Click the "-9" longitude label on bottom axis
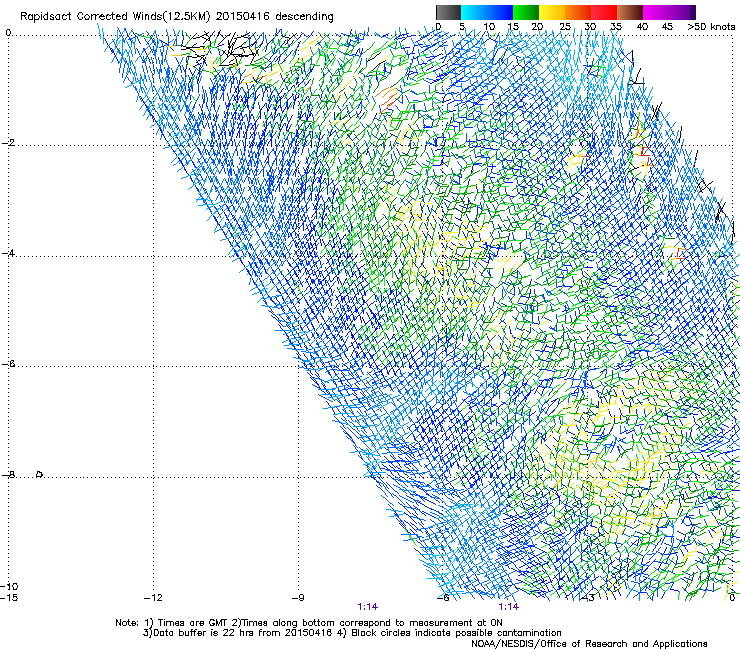The image size is (740, 650). 298,597
